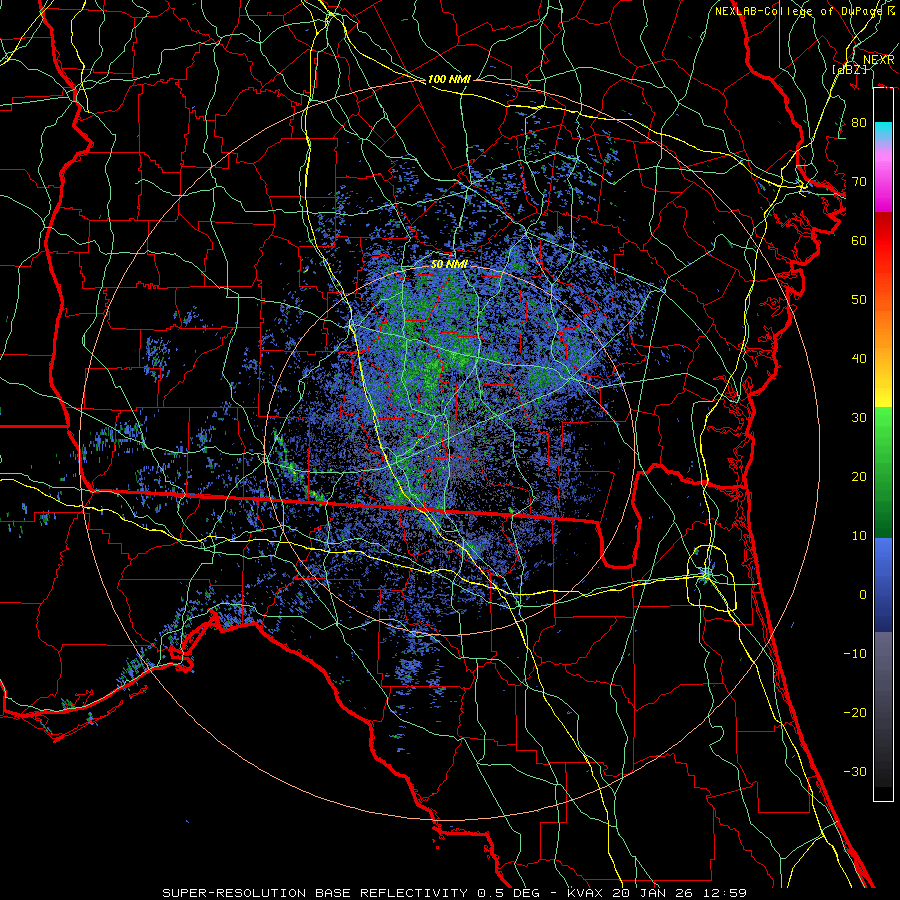
Task: Click the 80 value on the dBZ scale
Action: click(859, 122)
